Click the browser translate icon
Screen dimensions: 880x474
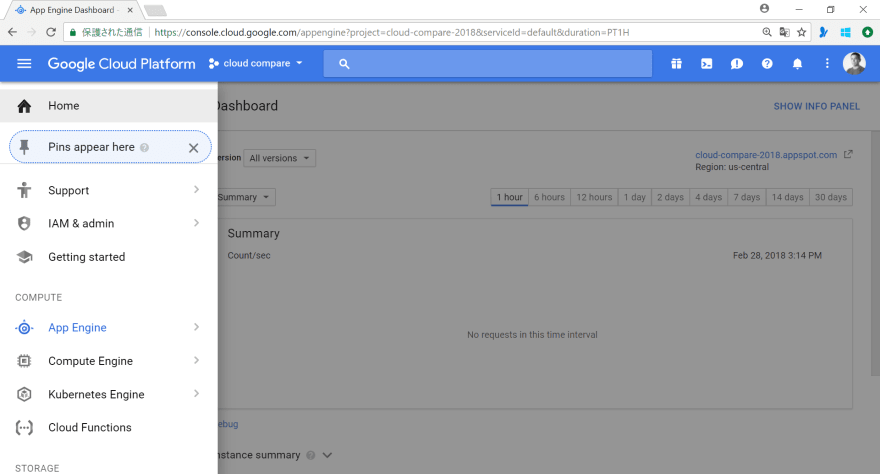coord(785,32)
